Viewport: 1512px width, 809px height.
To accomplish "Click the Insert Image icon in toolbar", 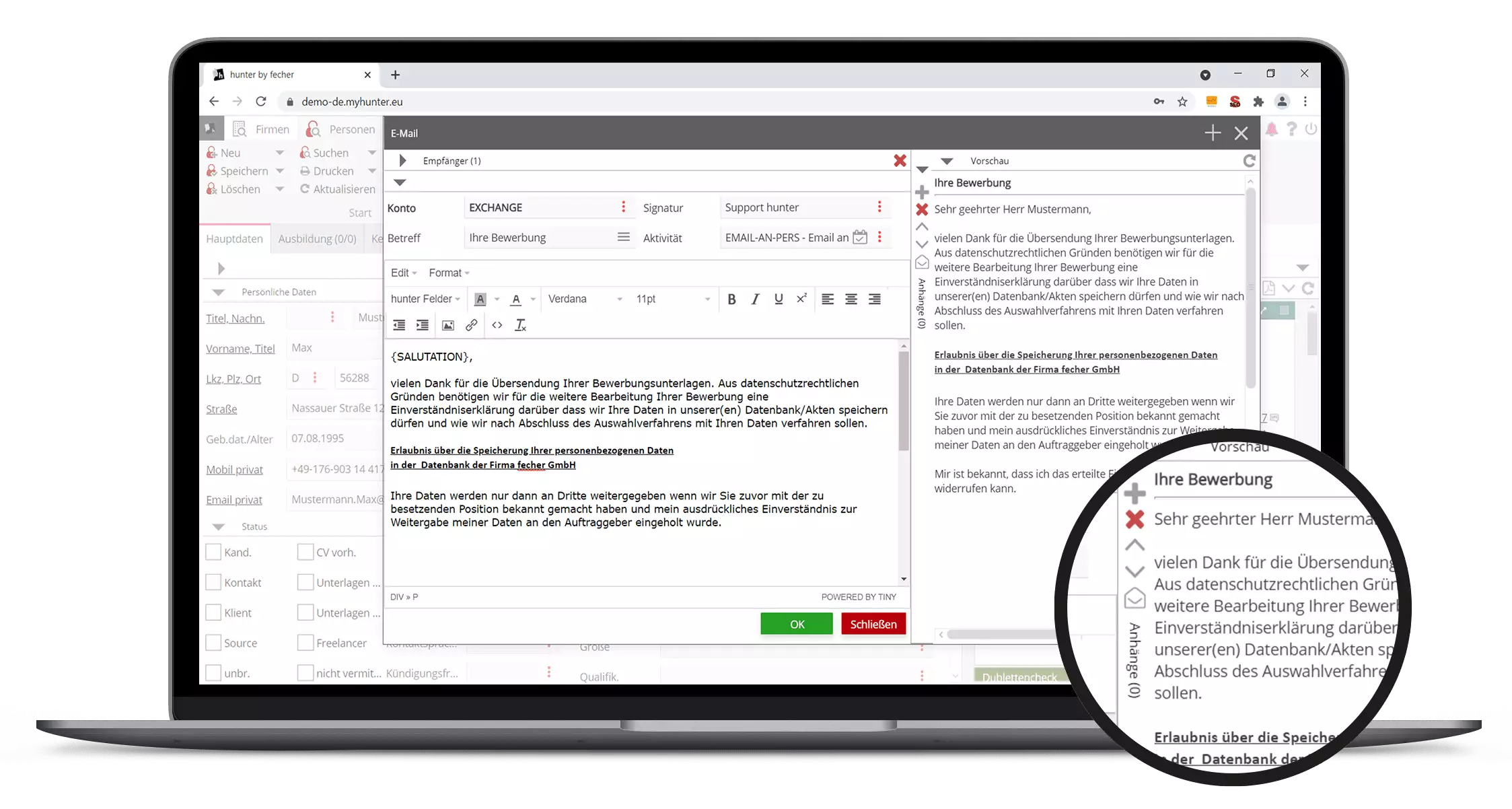I will [x=447, y=324].
